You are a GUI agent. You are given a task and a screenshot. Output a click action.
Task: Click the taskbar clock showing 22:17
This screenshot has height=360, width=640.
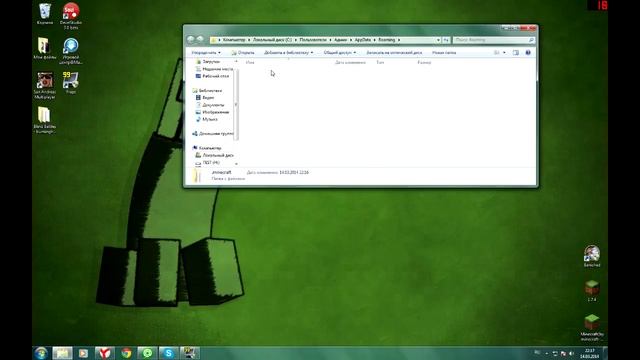tap(589, 353)
